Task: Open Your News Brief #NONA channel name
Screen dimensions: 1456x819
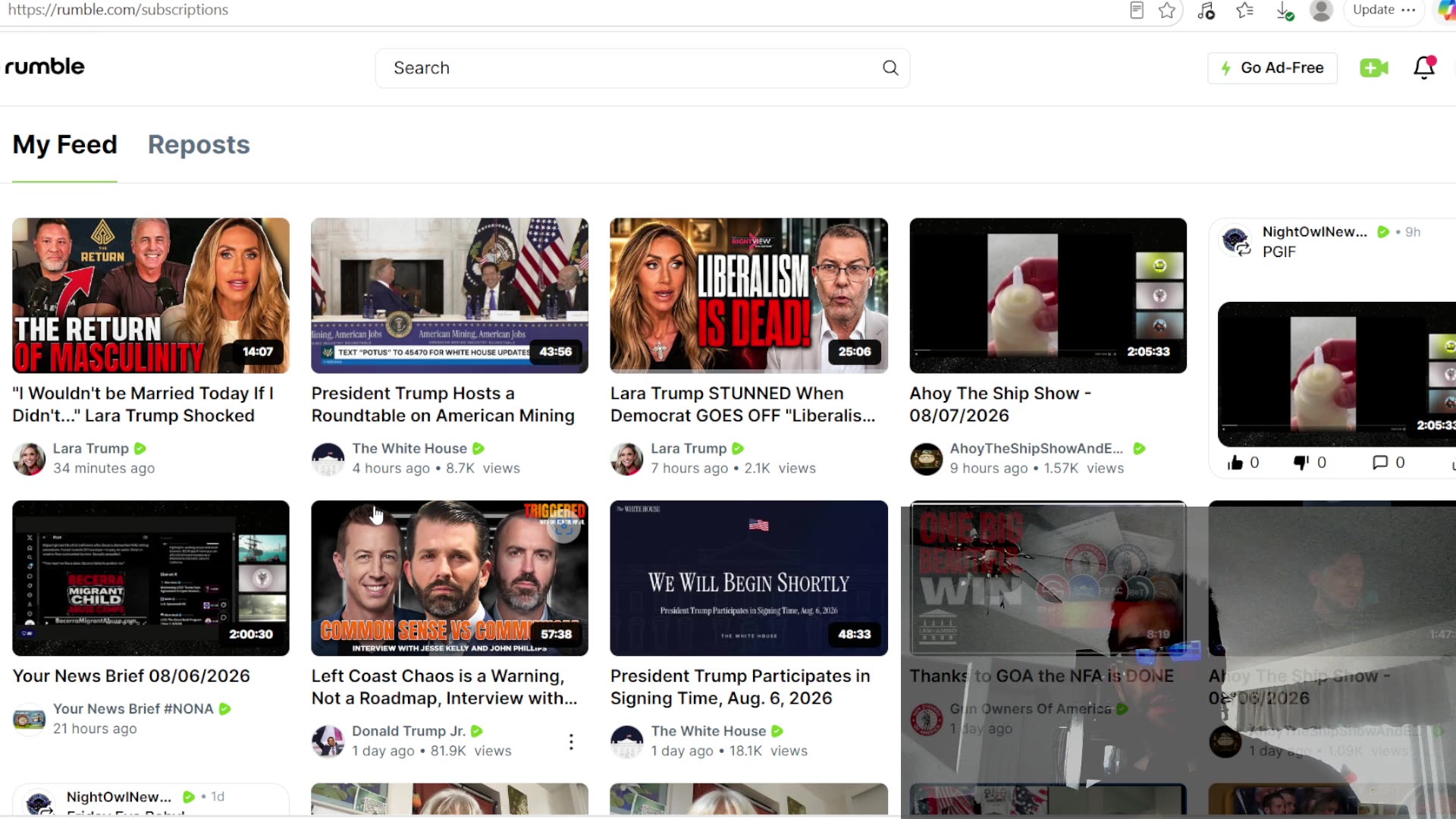Action: click(133, 709)
